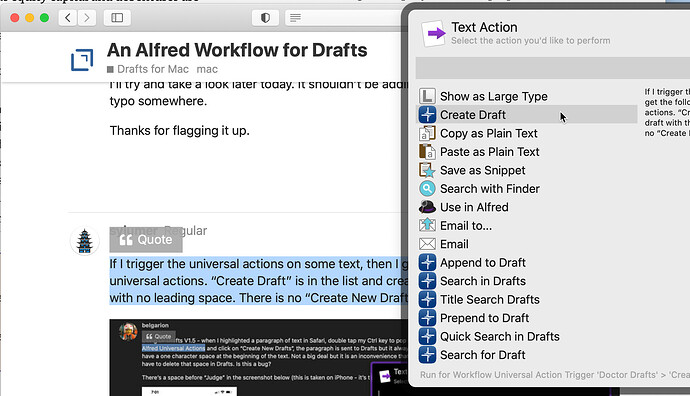Click the belgarion avatar in embedded screenshot

pyautogui.click(x=128, y=331)
